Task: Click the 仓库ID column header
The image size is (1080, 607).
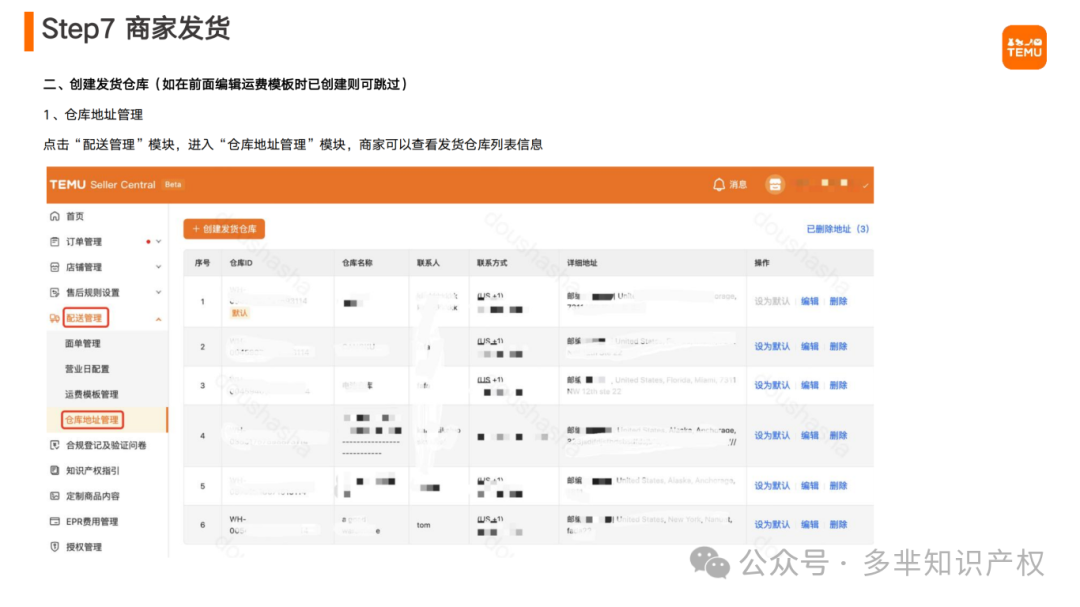Action: point(241,263)
